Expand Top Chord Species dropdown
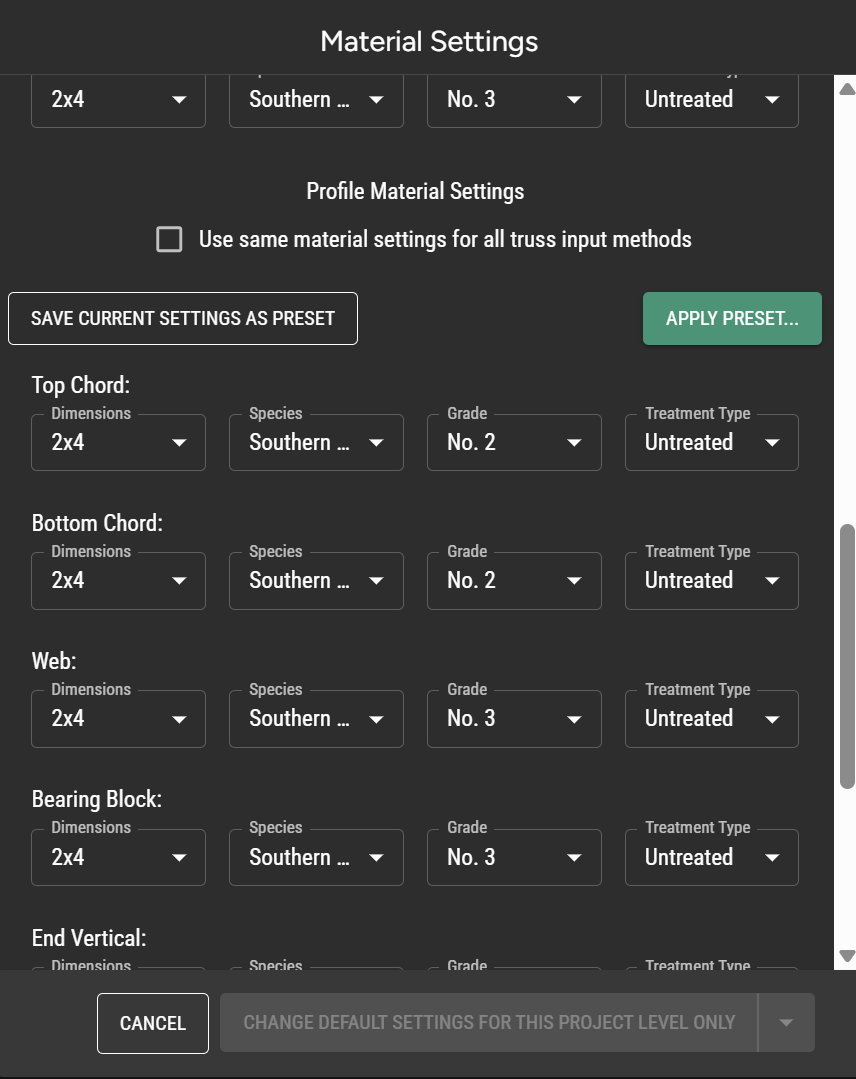This screenshot has width=856, height=1079. (x=316, y=443)
